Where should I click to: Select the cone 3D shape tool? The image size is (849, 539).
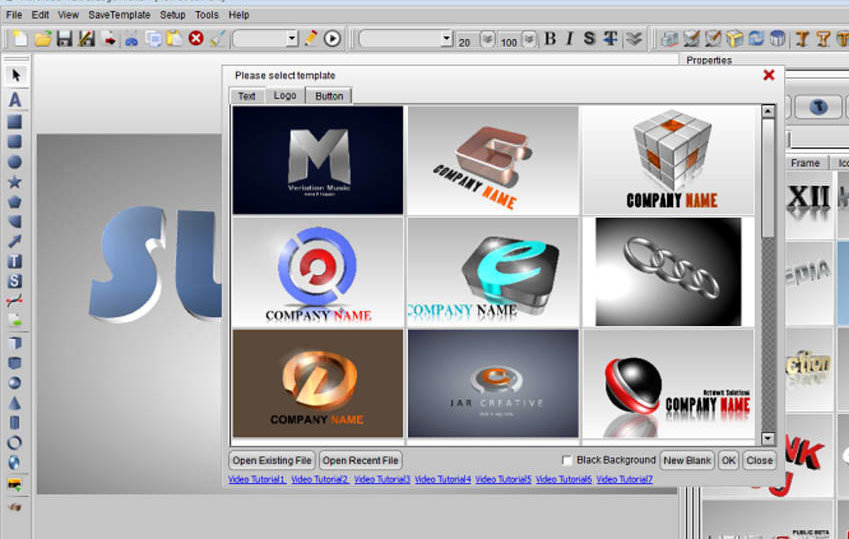point(15,403)
